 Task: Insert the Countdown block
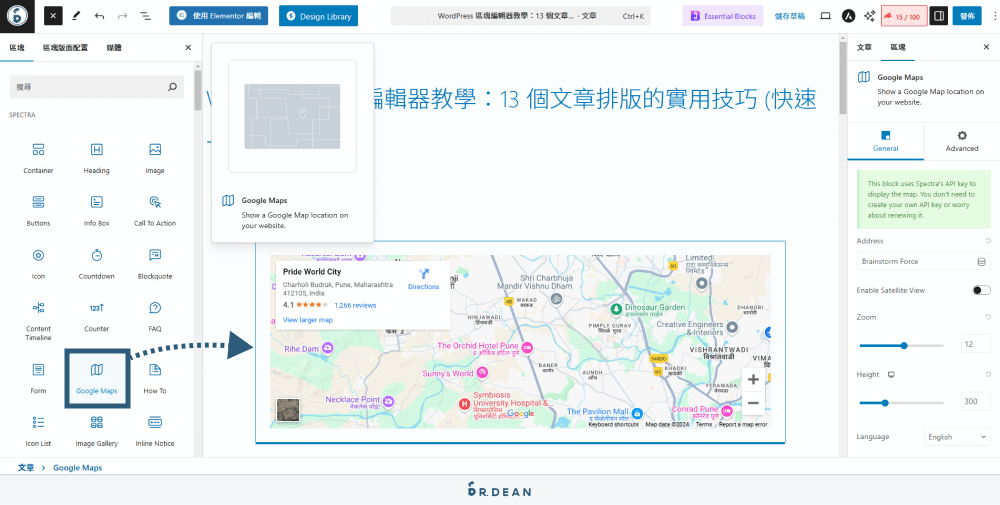96,265
